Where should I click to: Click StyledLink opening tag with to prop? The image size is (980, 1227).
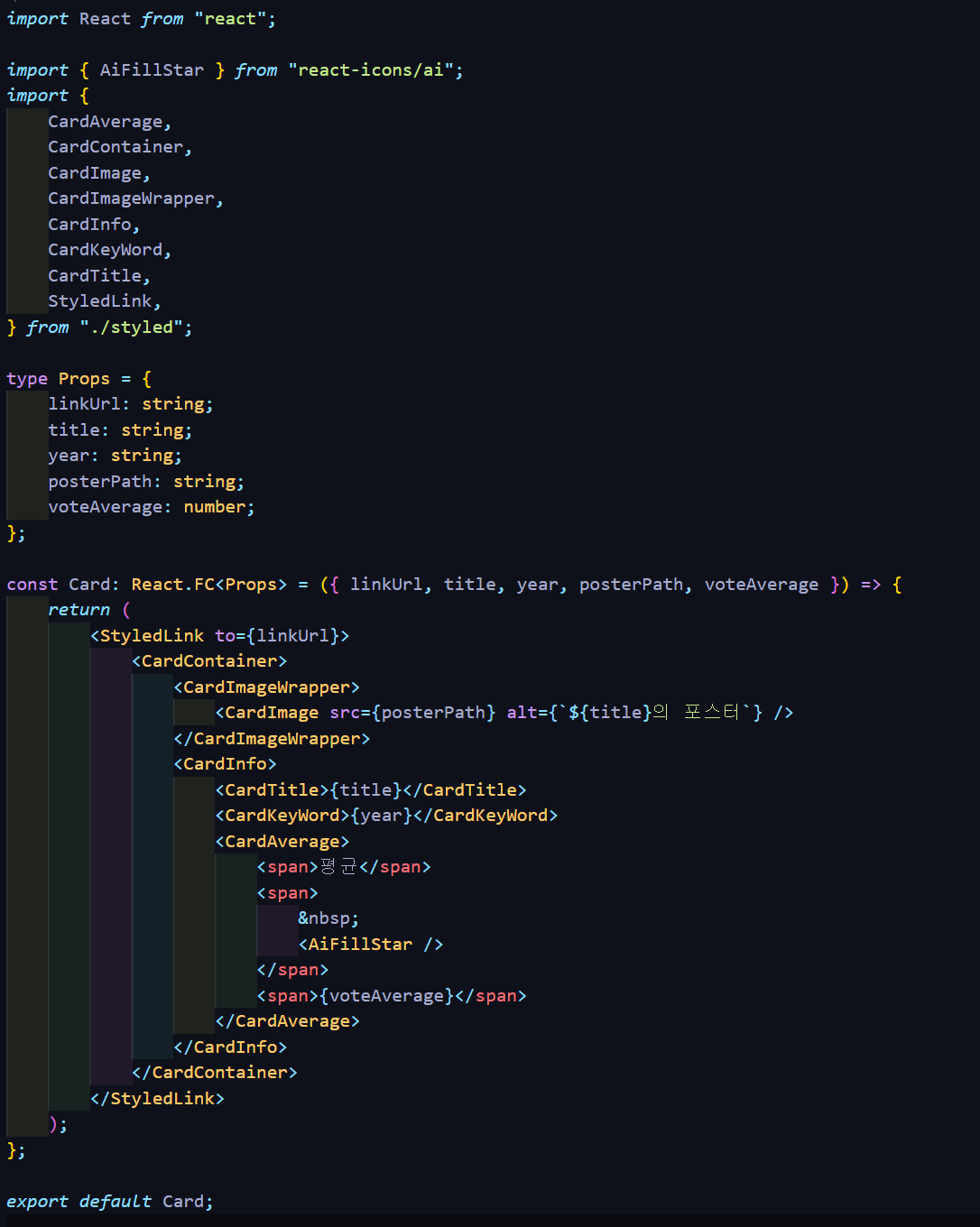pos(220,636)
